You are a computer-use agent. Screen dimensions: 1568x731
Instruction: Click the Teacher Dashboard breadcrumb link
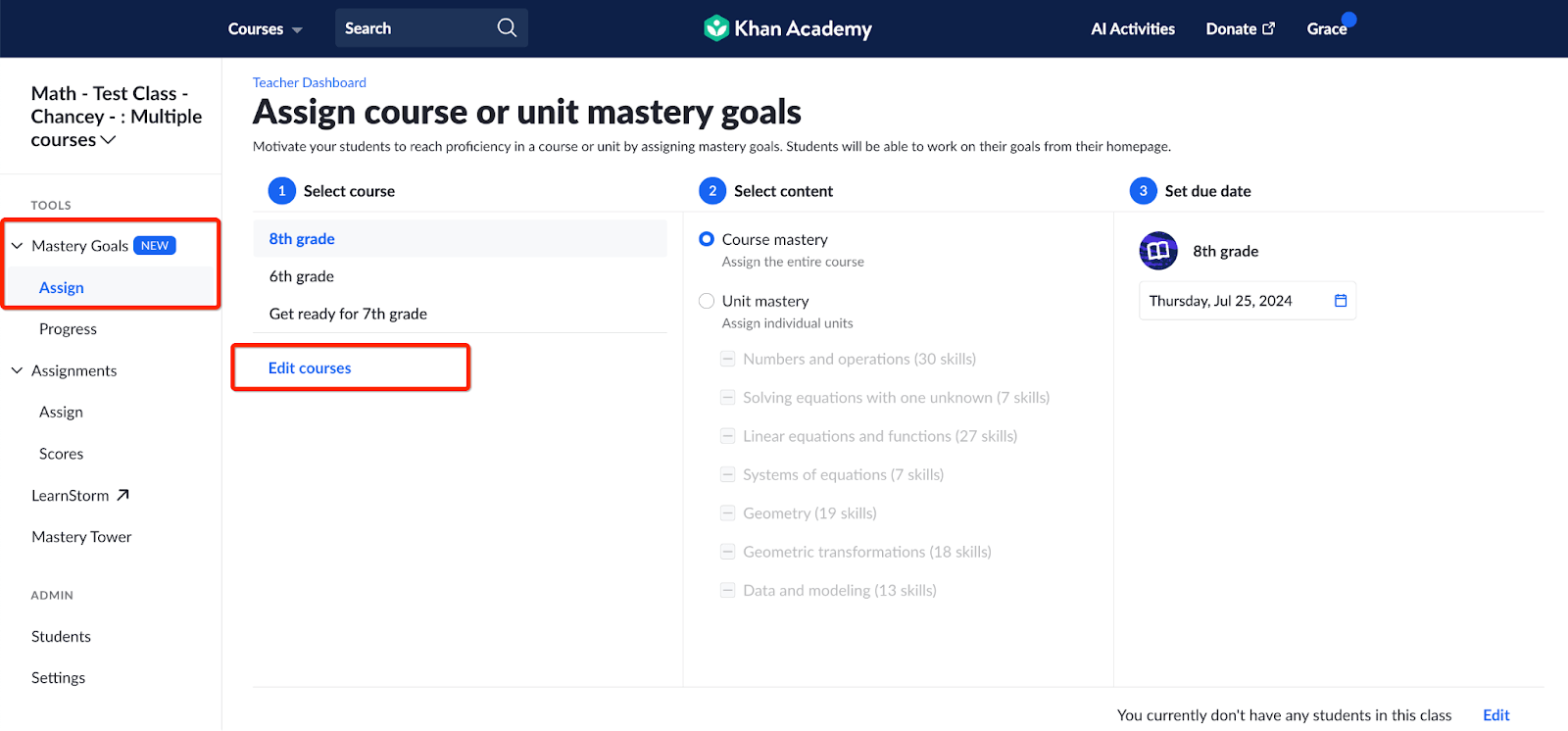(310, 82)
